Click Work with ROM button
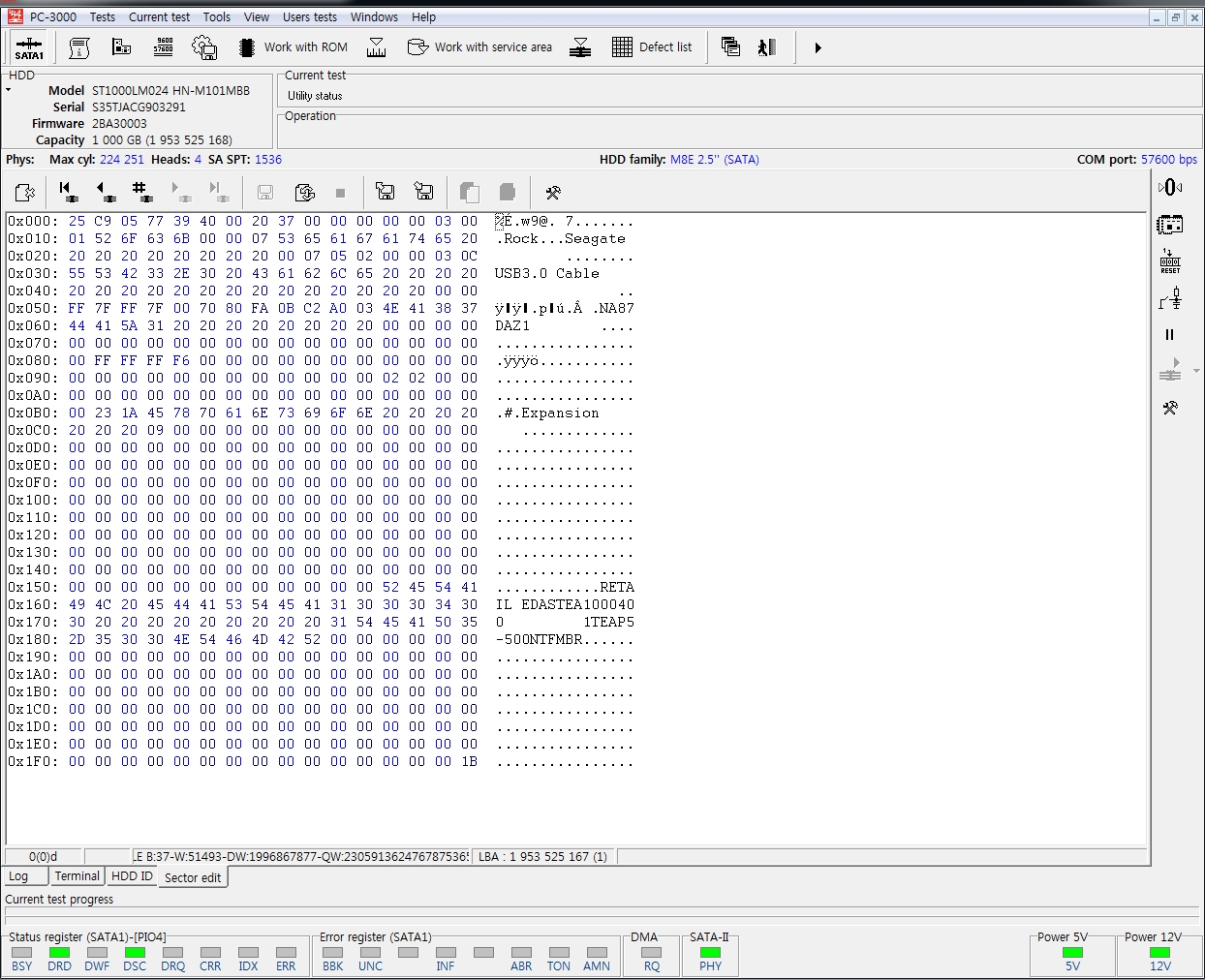This screenshot has width=1205, height=980. tap(293, 47)
